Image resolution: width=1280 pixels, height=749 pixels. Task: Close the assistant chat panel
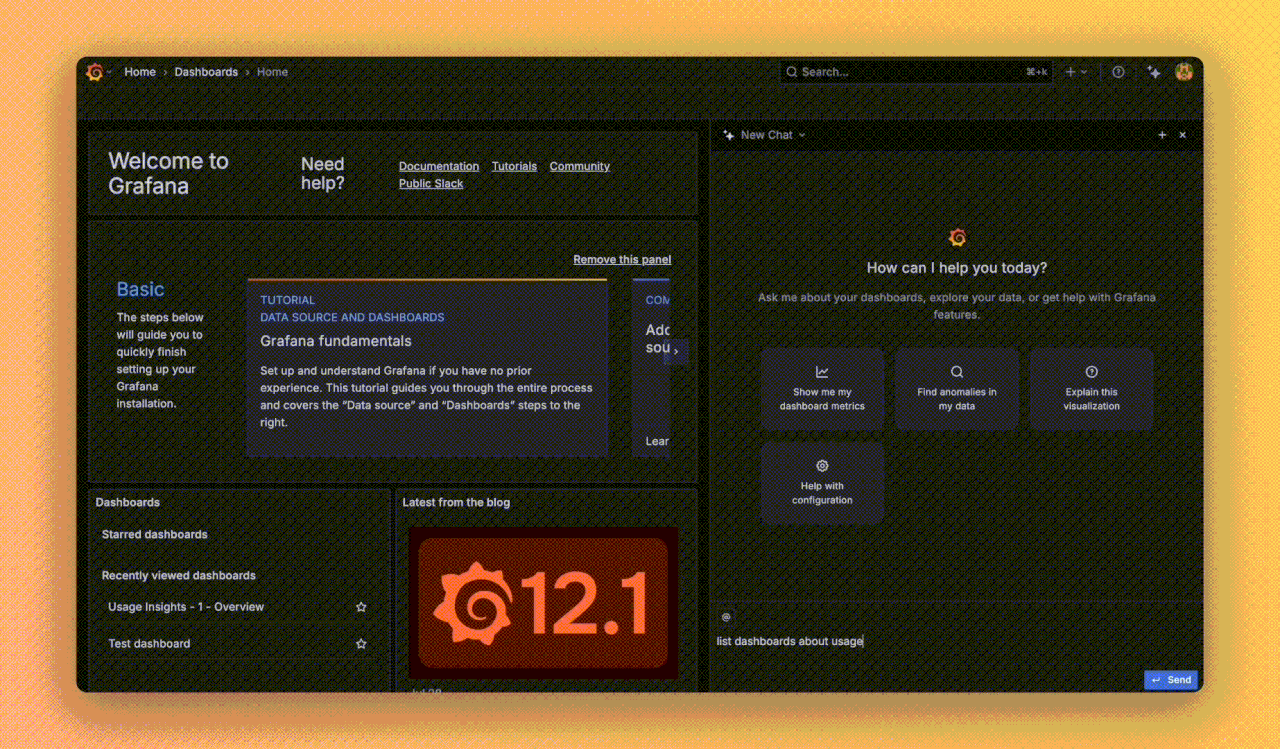click(1183, 135)
